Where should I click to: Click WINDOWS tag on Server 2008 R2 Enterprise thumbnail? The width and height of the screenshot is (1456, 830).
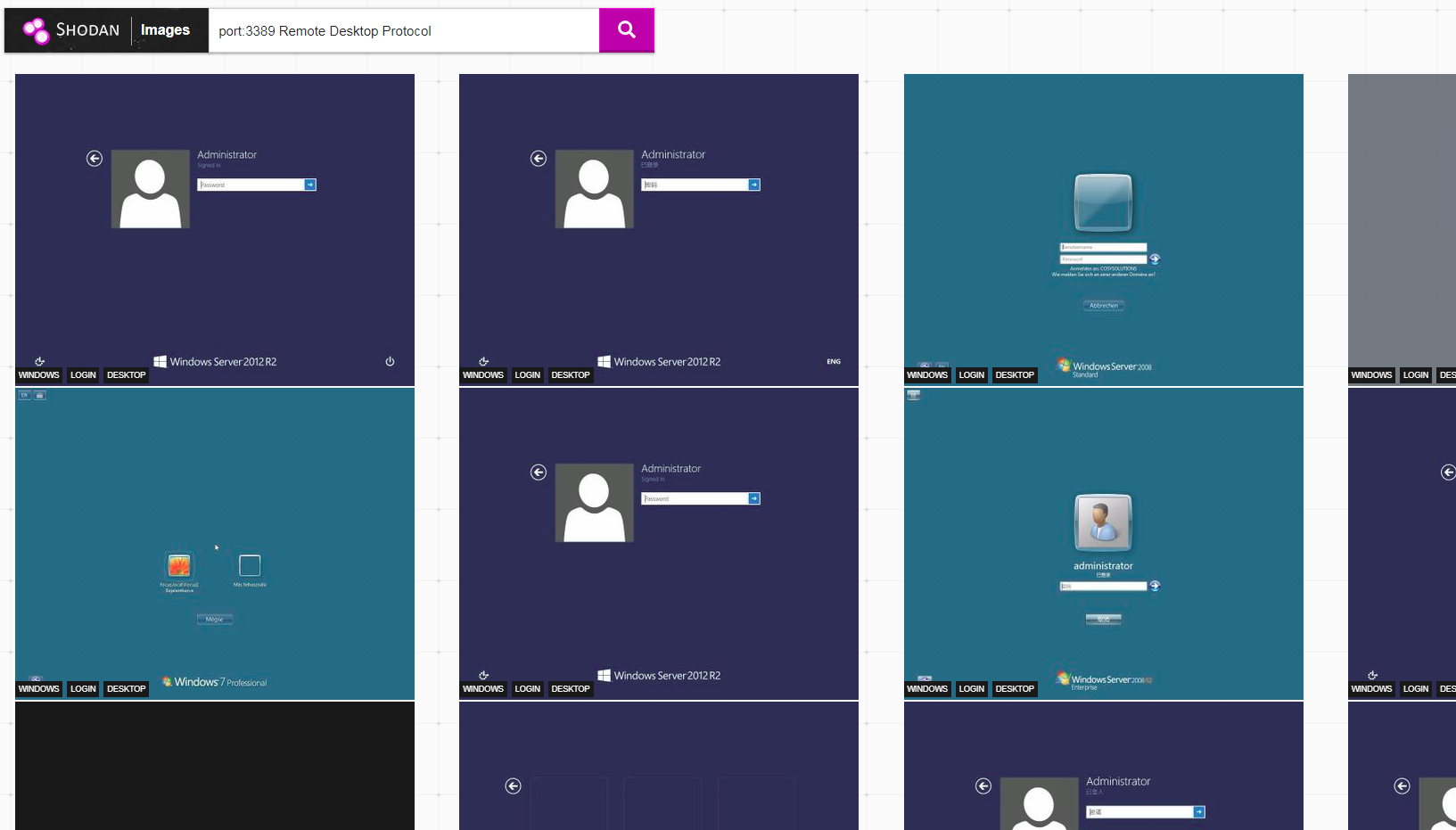pos(927,689)
